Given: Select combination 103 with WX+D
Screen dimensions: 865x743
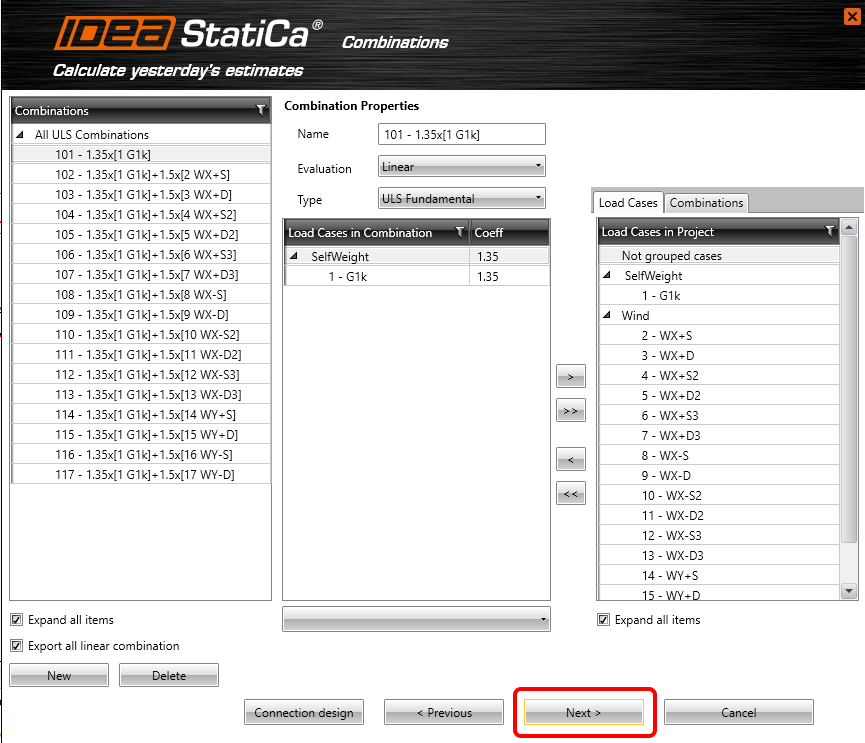Looking at the screenshot, I should [x=141, y=194].
